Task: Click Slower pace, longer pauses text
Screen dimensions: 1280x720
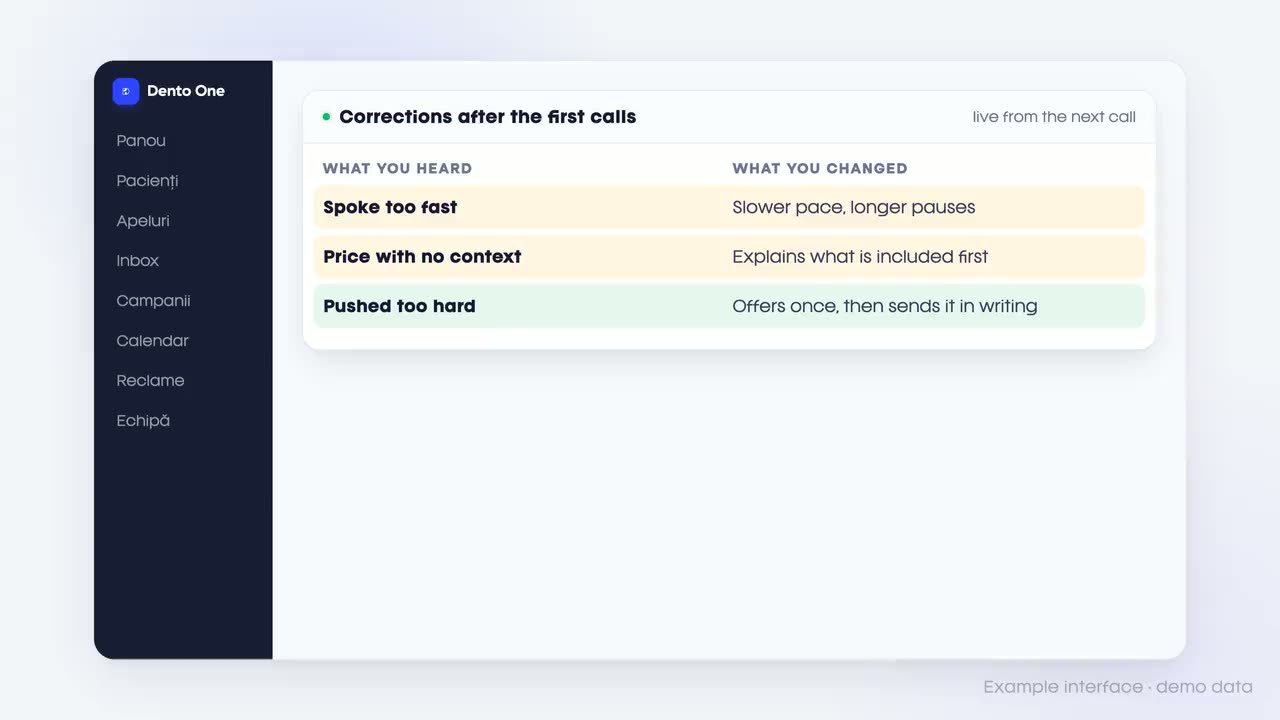Action: 853,208
